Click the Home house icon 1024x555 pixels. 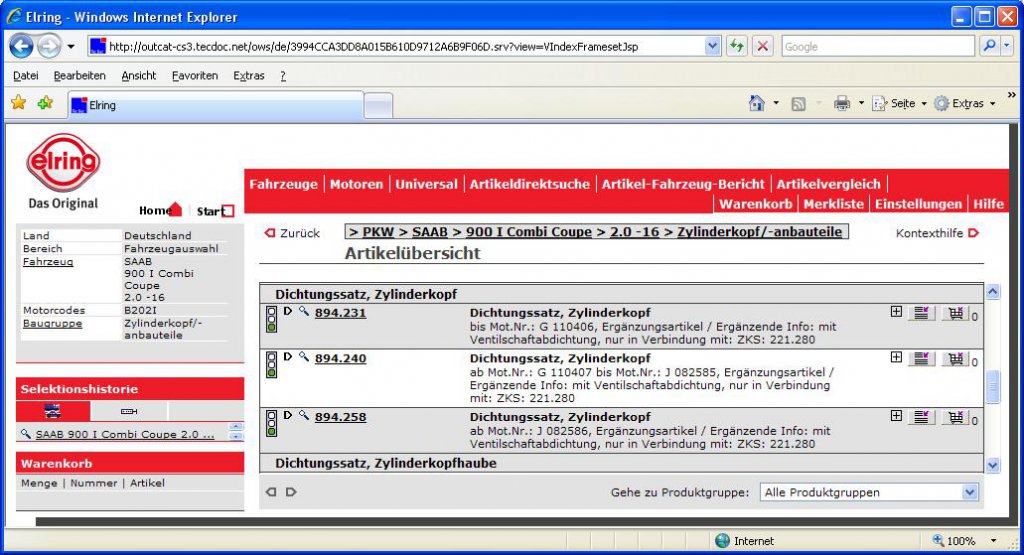(x=175, y=209)
